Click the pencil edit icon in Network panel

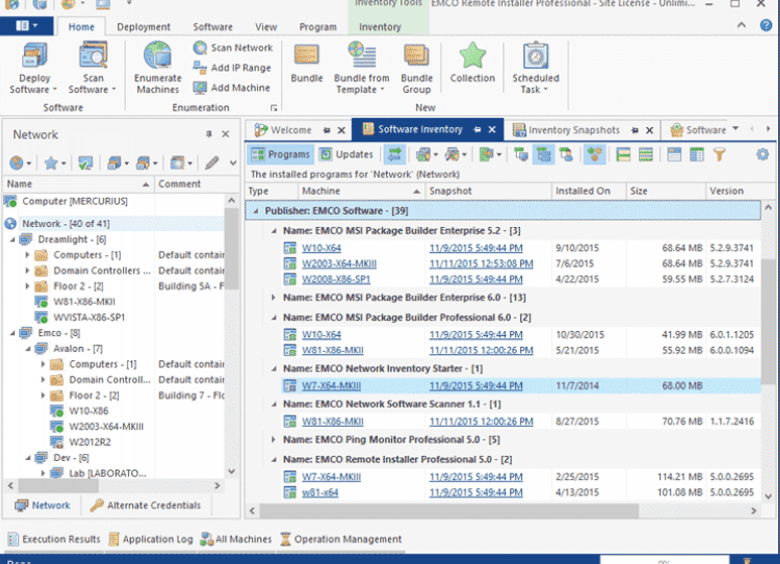212,163
